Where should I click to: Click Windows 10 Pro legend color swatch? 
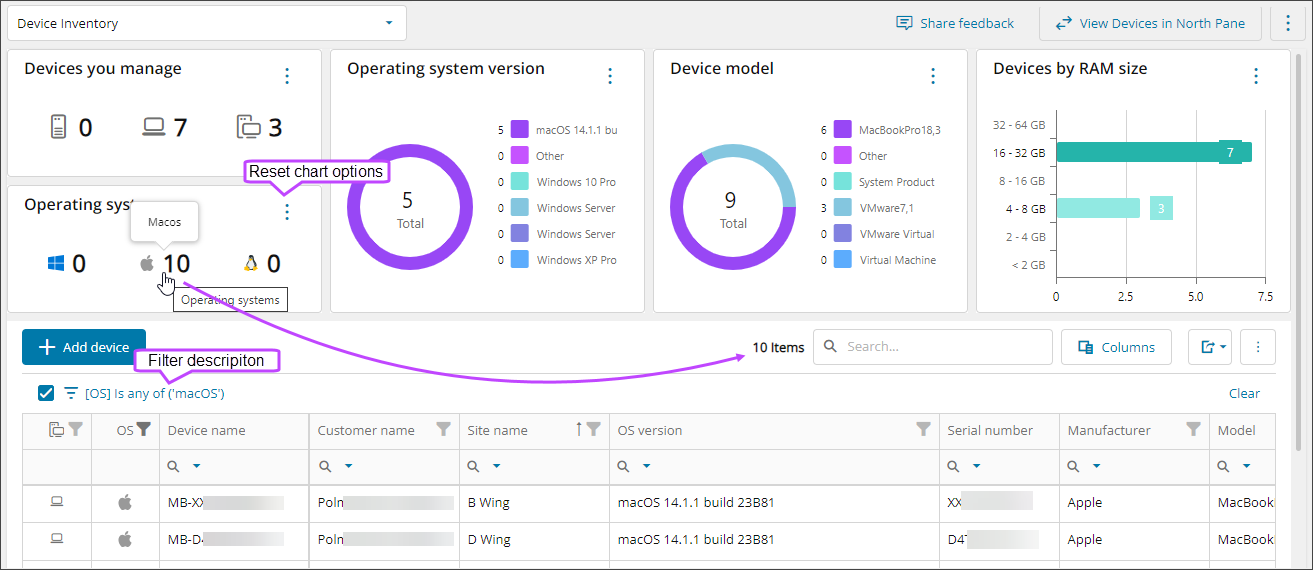[x=519, y=182]
